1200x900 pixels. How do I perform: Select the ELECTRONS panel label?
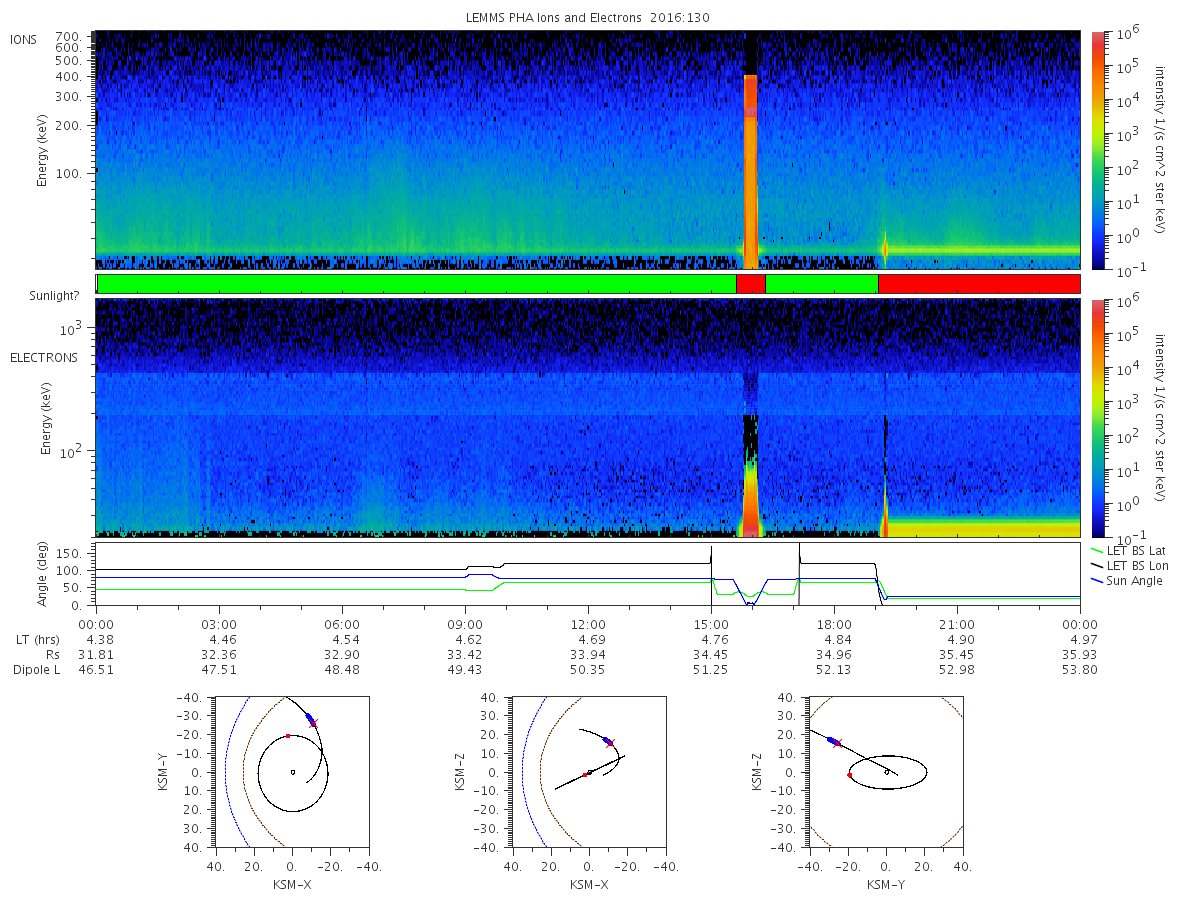point(44,357)
